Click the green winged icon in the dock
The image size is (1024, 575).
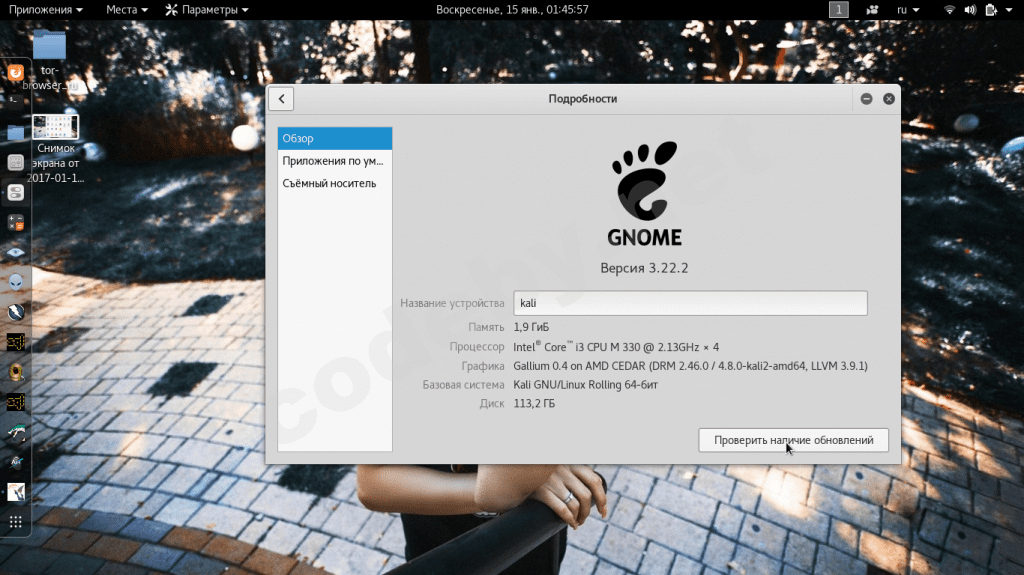tap(16, 432)
